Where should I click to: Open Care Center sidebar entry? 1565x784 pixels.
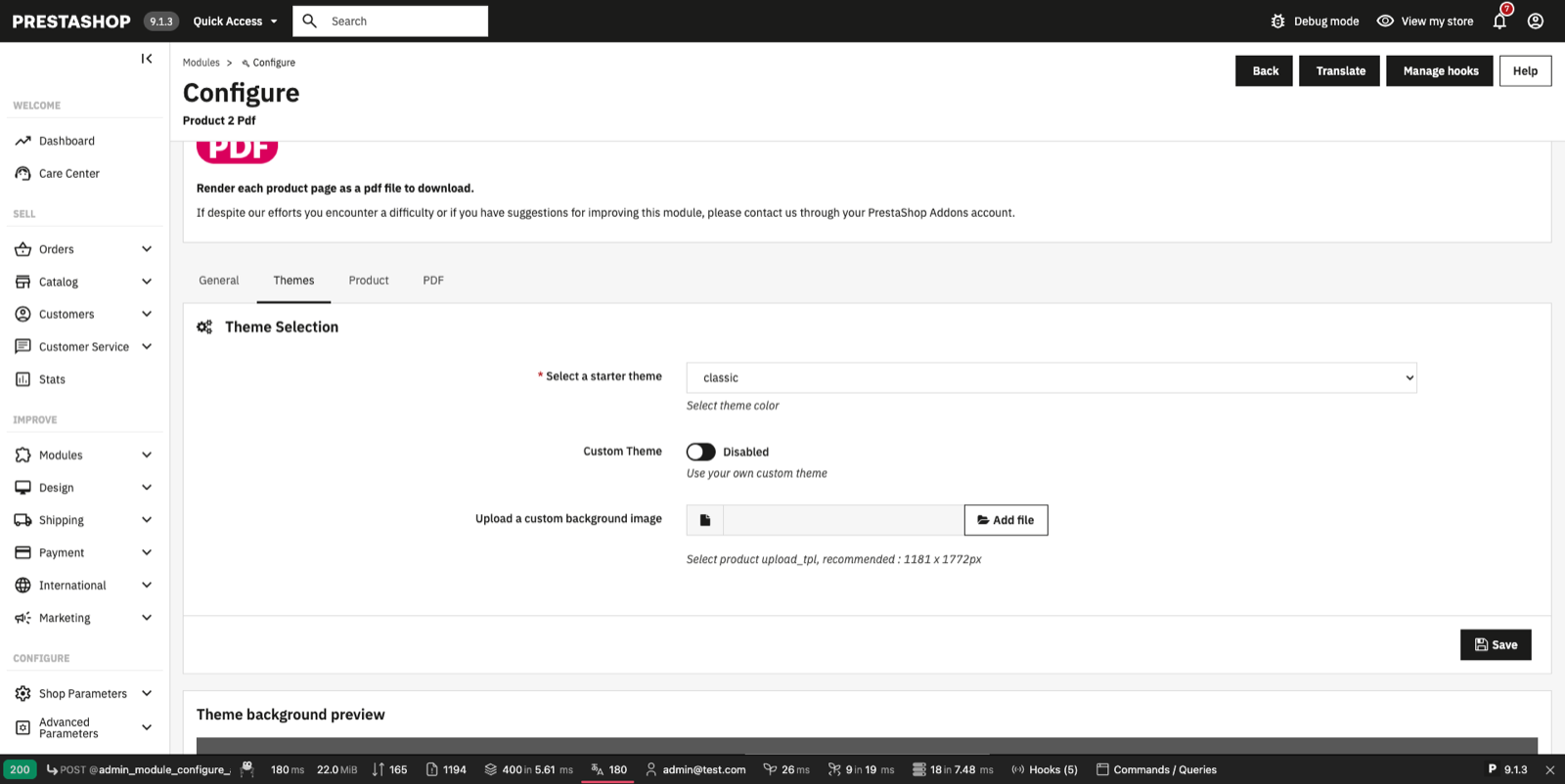68,174
